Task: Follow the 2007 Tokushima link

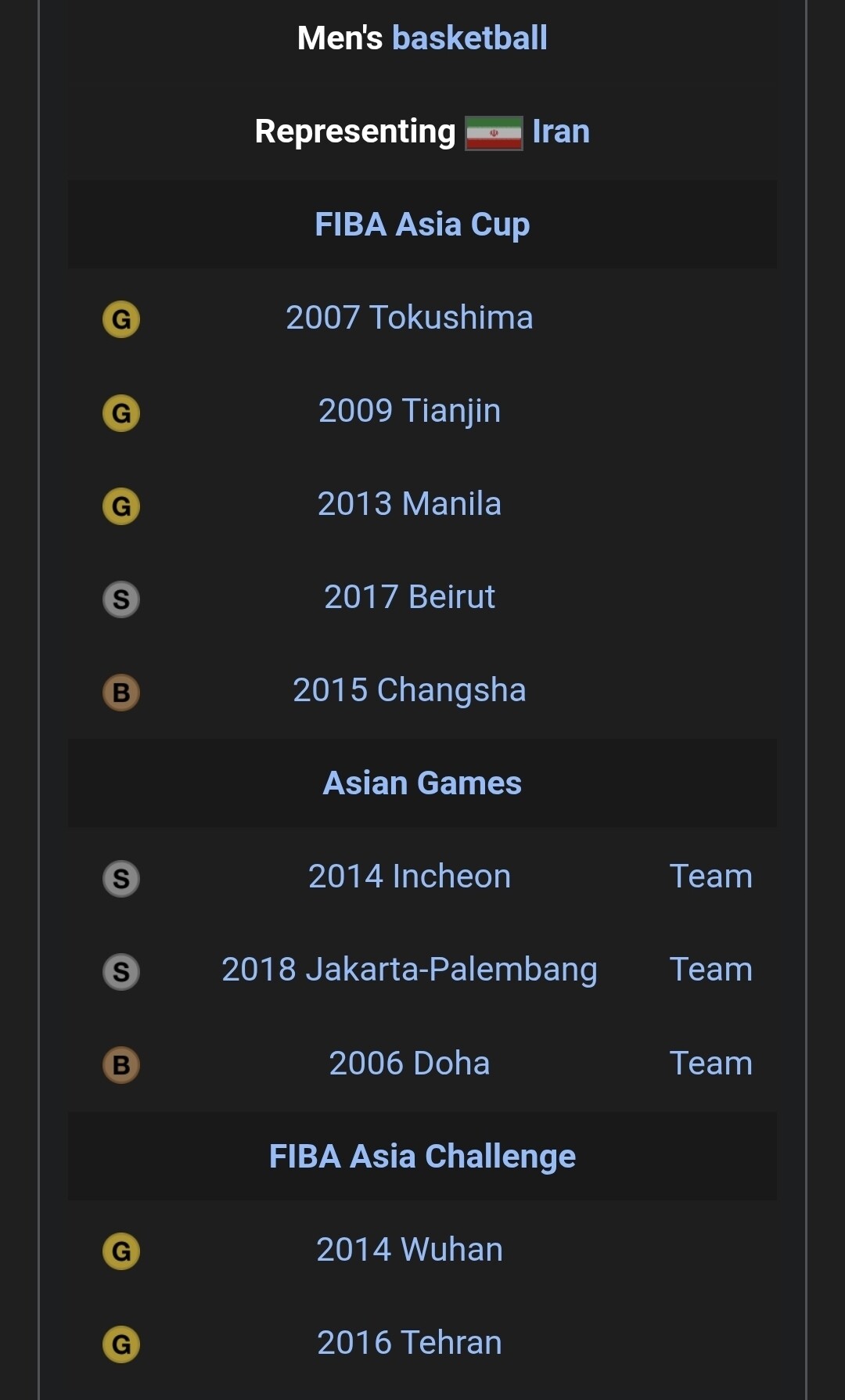Action: (409, 318)
